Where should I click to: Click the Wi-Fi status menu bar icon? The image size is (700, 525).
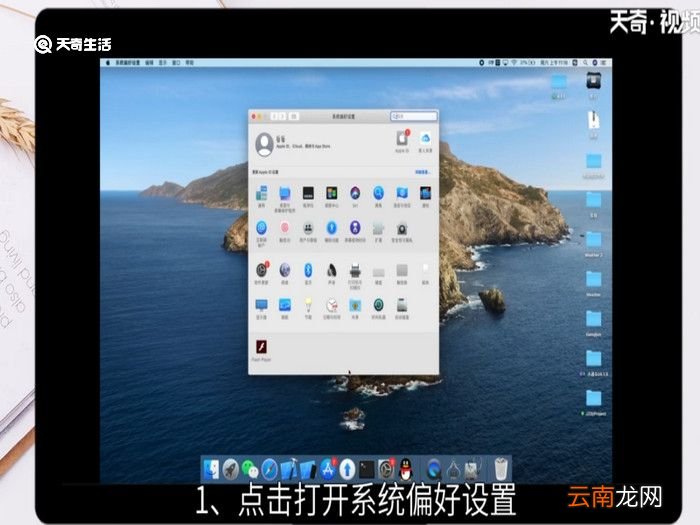click(x=513, y=63)
